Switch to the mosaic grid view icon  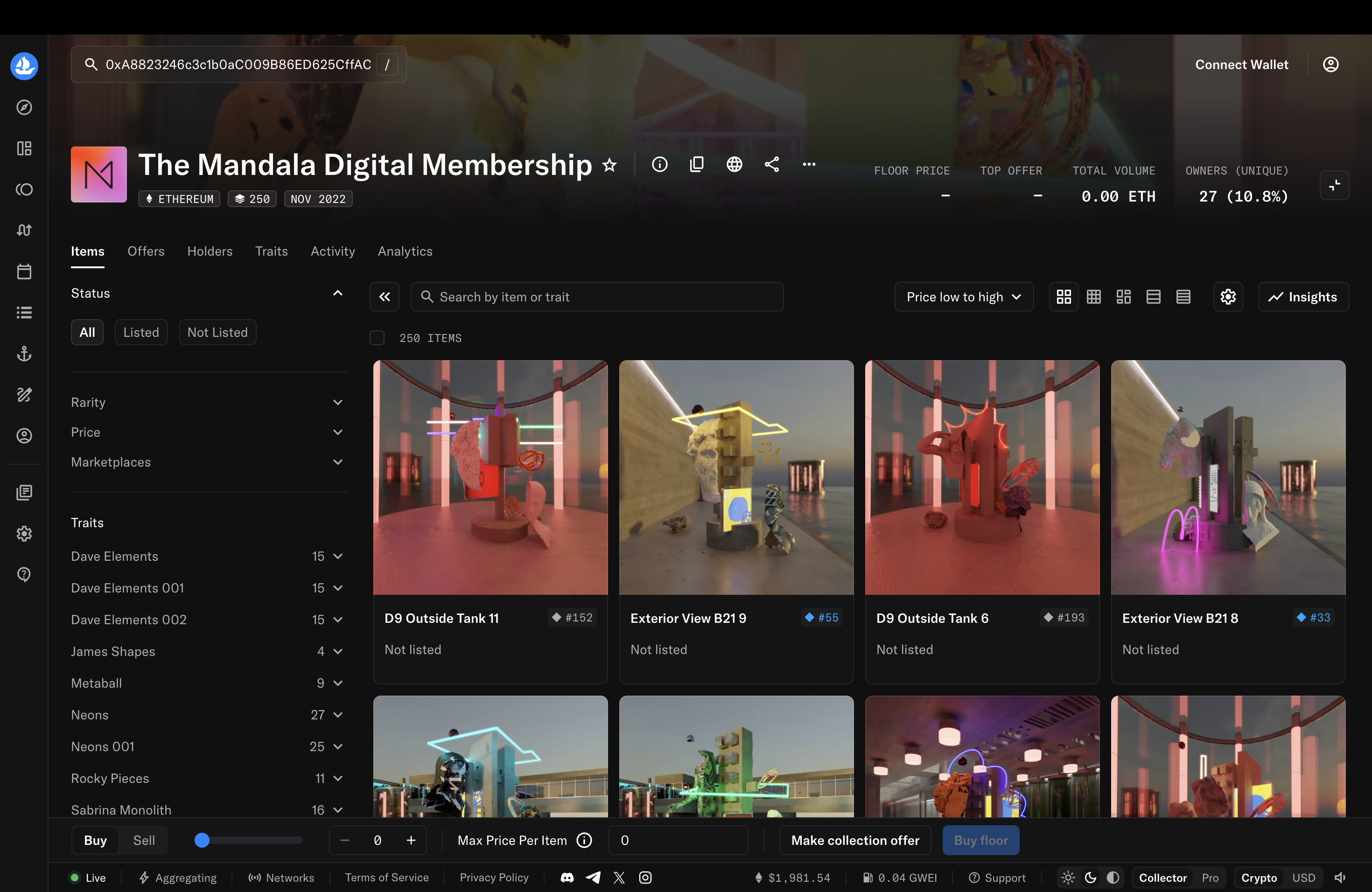click(x=1124, y=297)
